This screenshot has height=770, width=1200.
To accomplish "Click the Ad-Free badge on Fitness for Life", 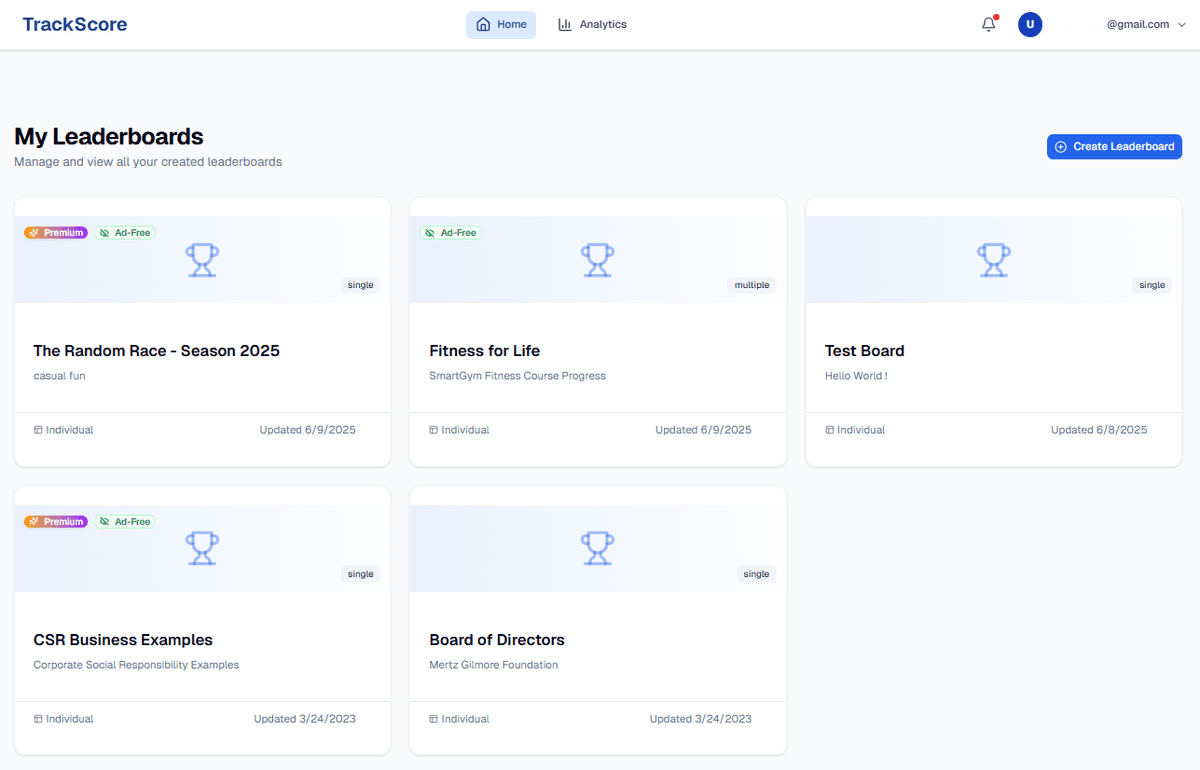I will (451, 232).
